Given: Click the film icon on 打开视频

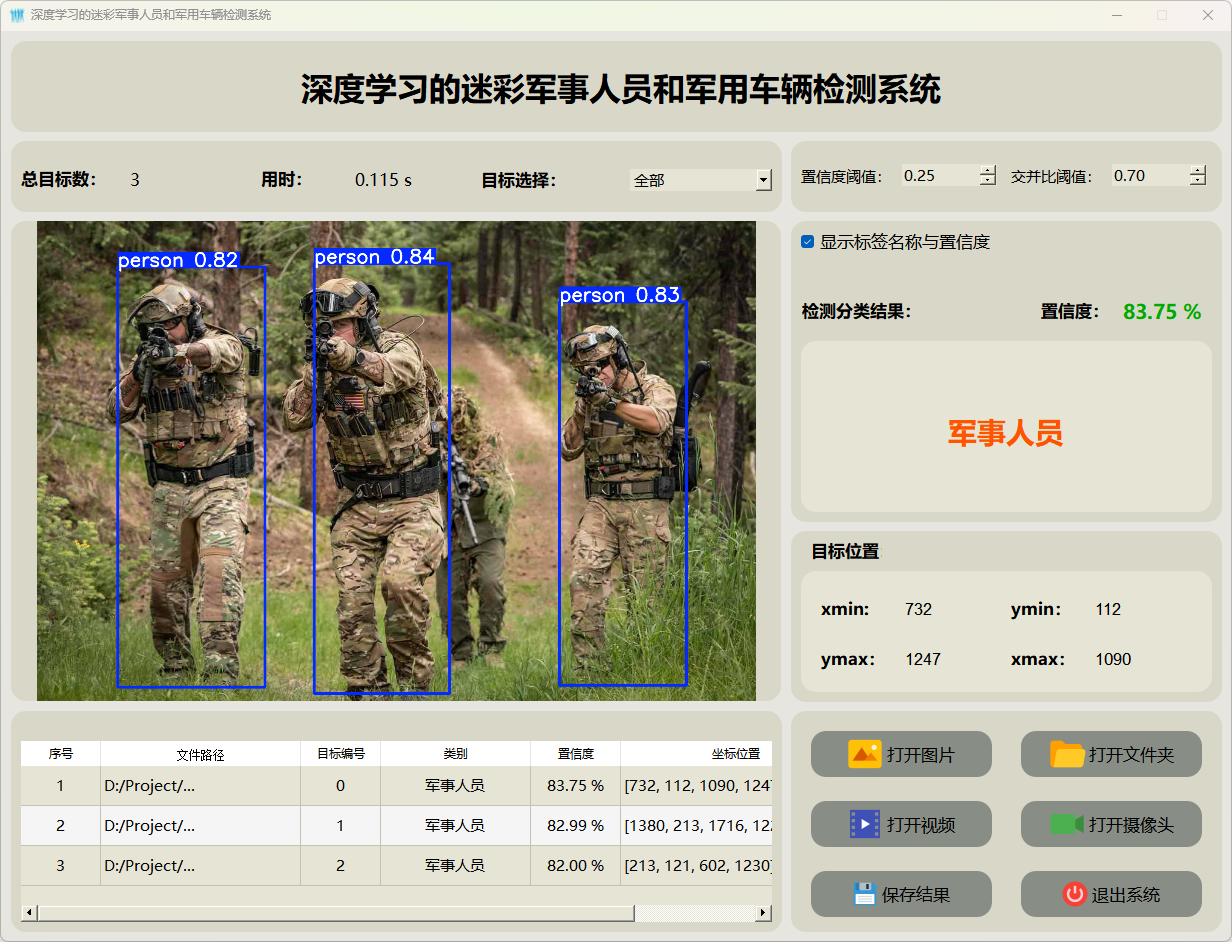Looking at the screenshot, I should pos(864,824).
